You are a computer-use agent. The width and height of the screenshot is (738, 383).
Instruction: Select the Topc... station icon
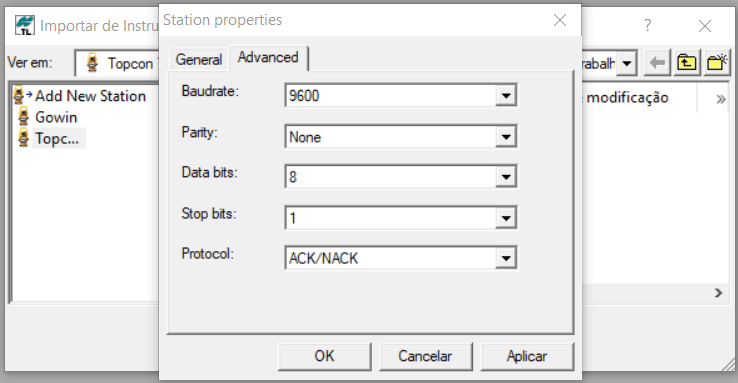tap(23, 138)
